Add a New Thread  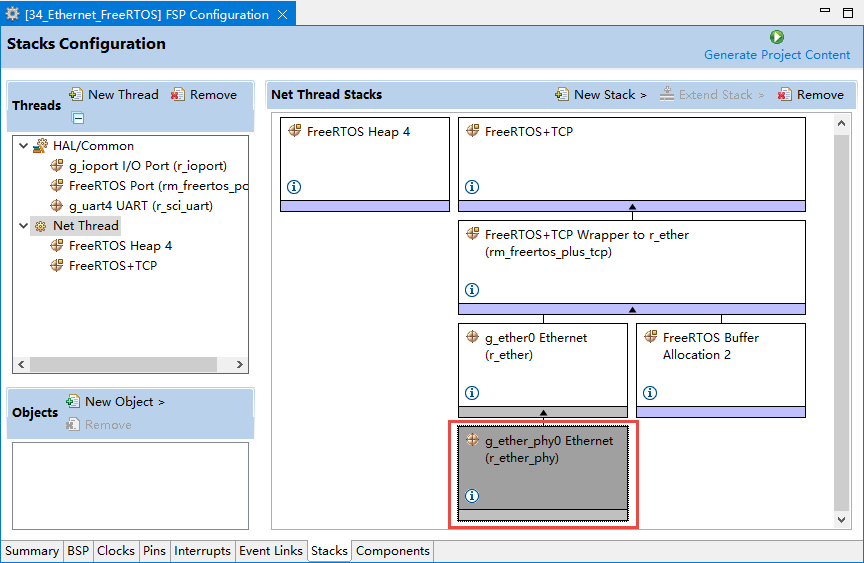[x=114, y=95]
